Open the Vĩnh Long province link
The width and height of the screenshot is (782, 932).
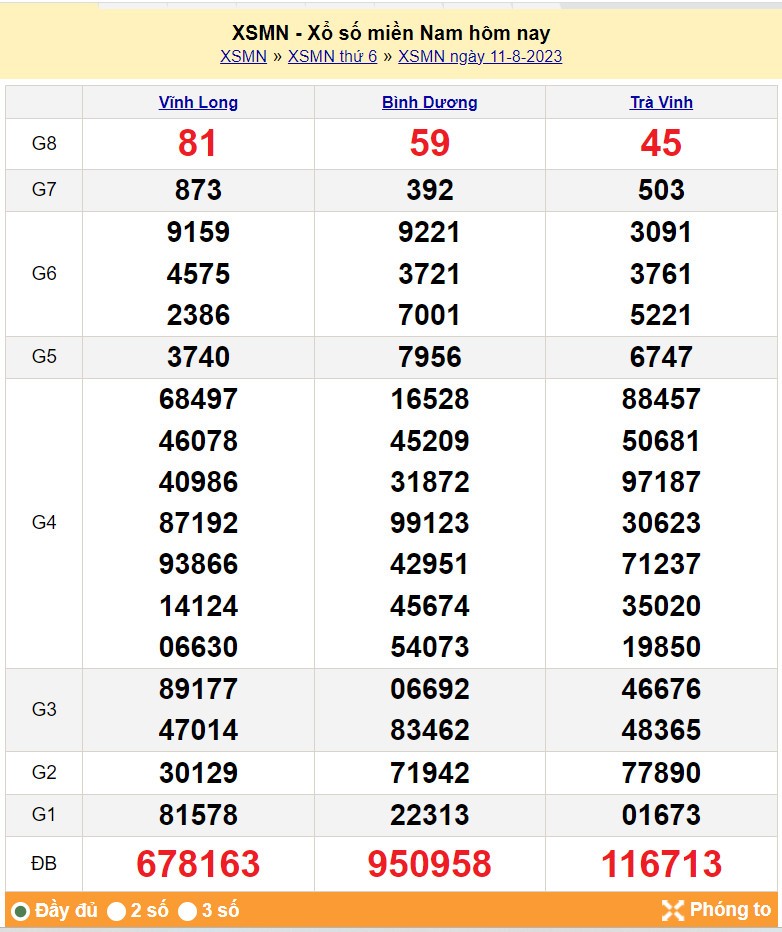pos(198,102)
